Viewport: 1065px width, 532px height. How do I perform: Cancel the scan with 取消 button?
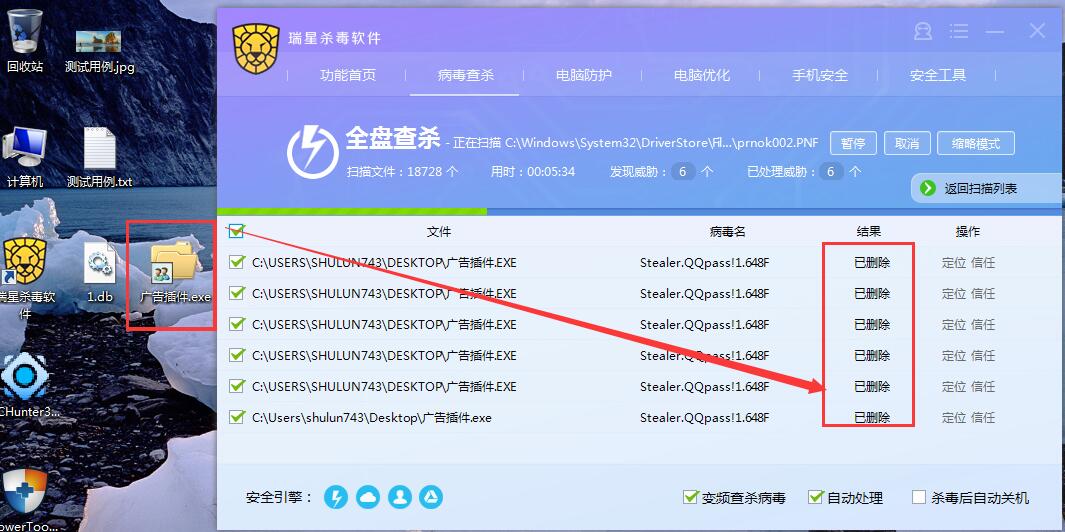coord(907,143)
